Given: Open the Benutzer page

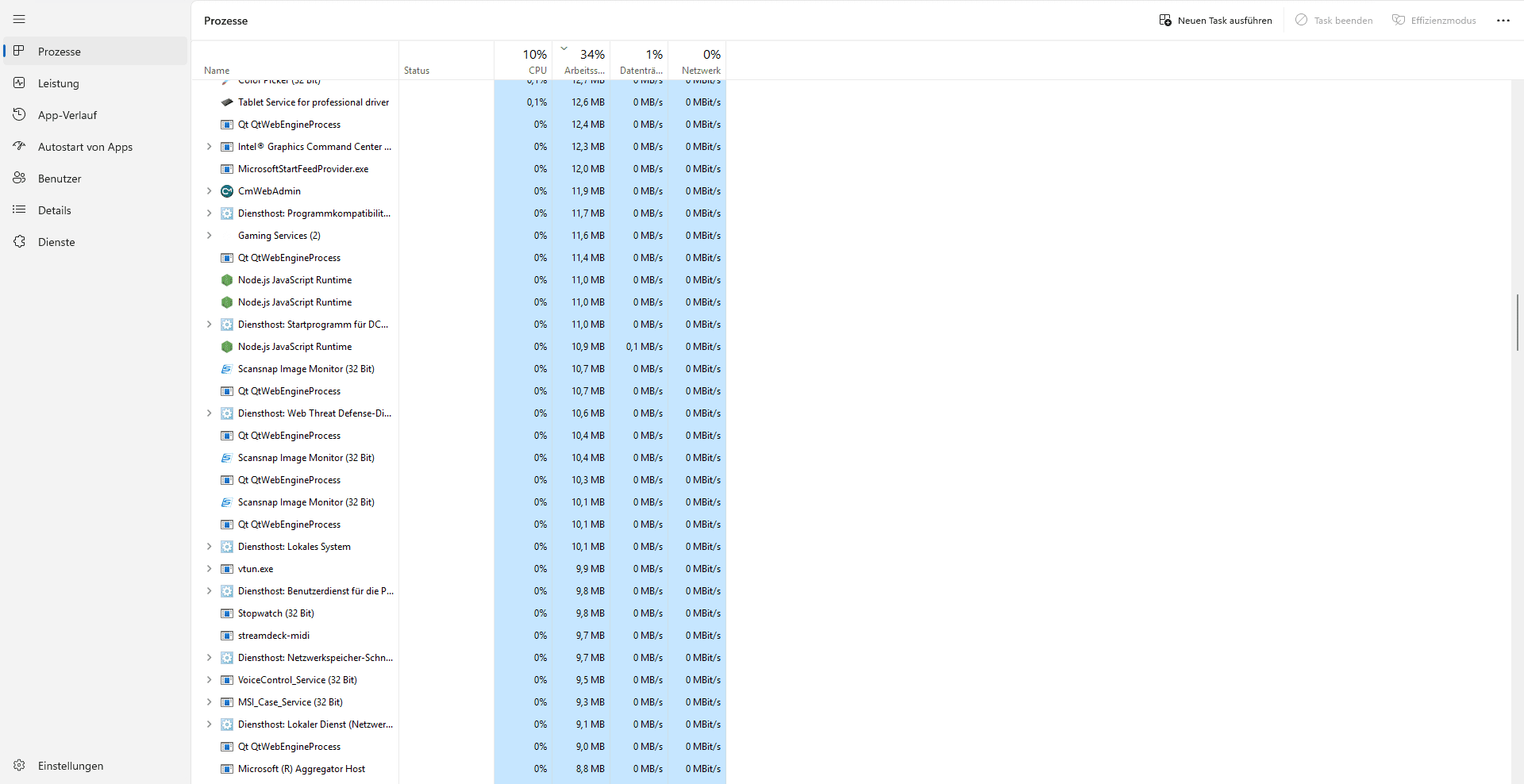Looking at the screenshot, I should [95, 178].
